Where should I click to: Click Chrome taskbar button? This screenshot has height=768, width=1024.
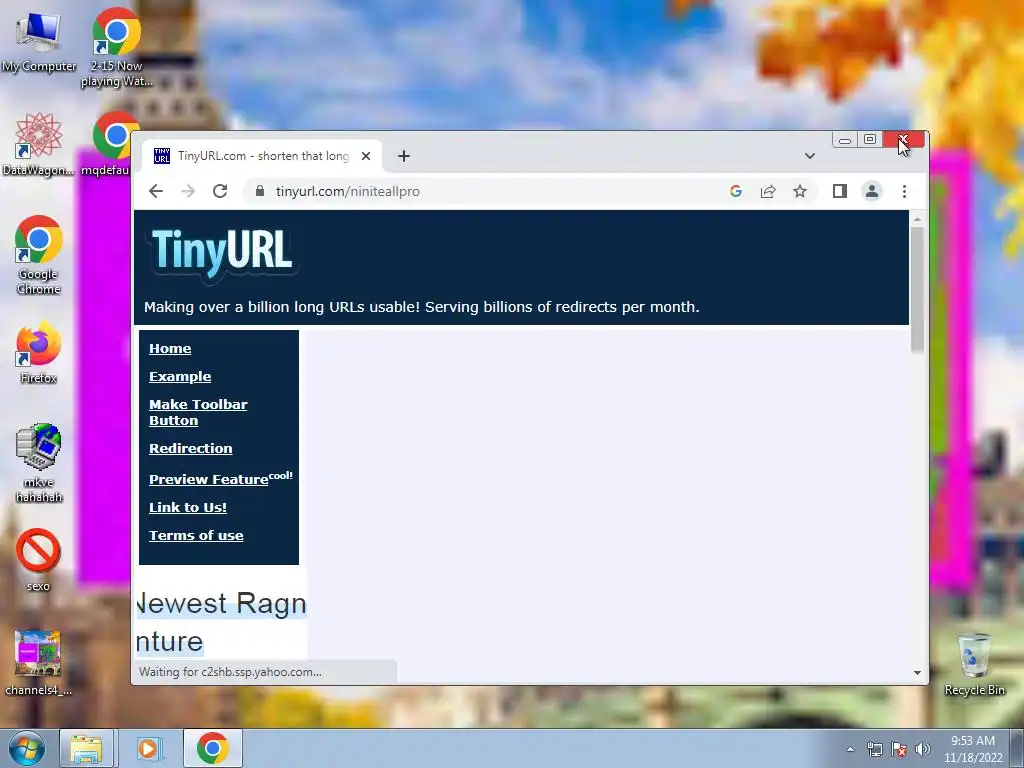(213, 748)
